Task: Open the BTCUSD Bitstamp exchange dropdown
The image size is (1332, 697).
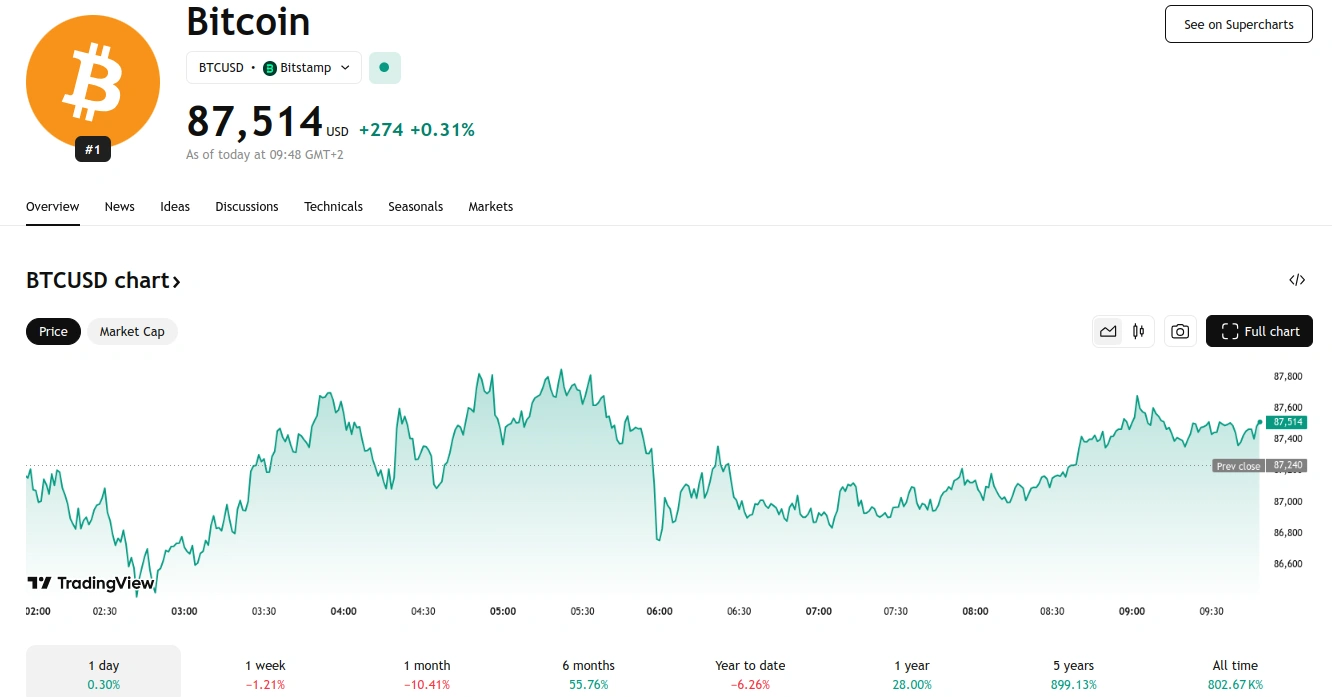Action: tap(274, 68)
